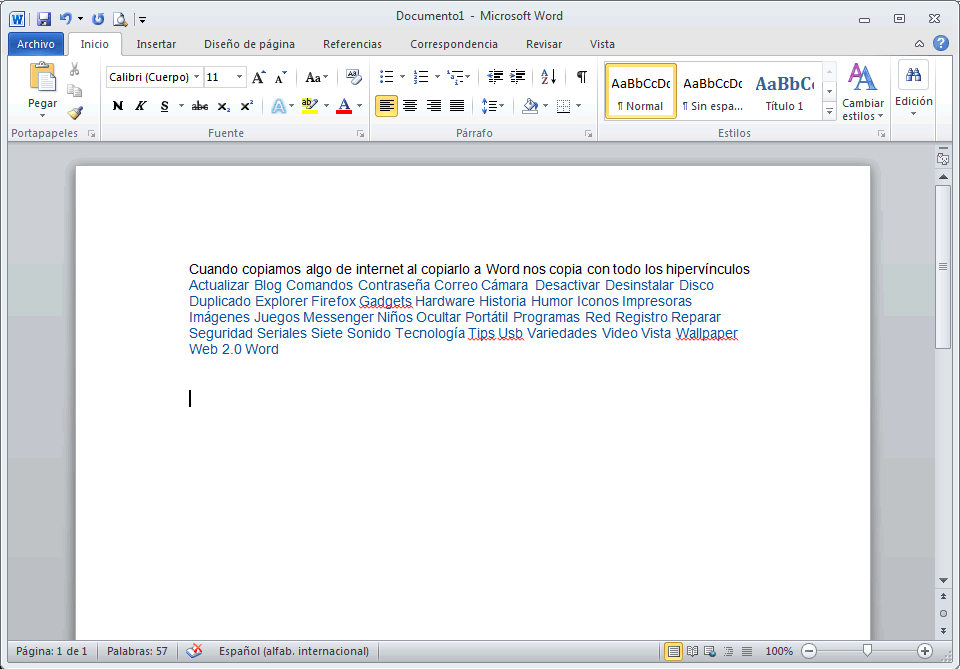Click the Wallpaper hyperlink in document

point(707,334)
